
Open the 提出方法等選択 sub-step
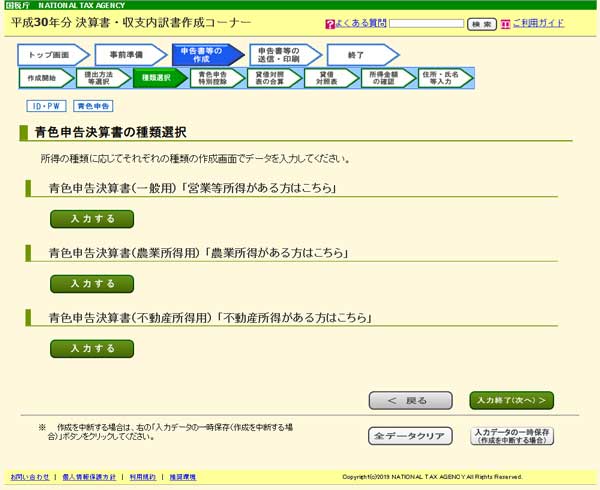tap(98, 78)
